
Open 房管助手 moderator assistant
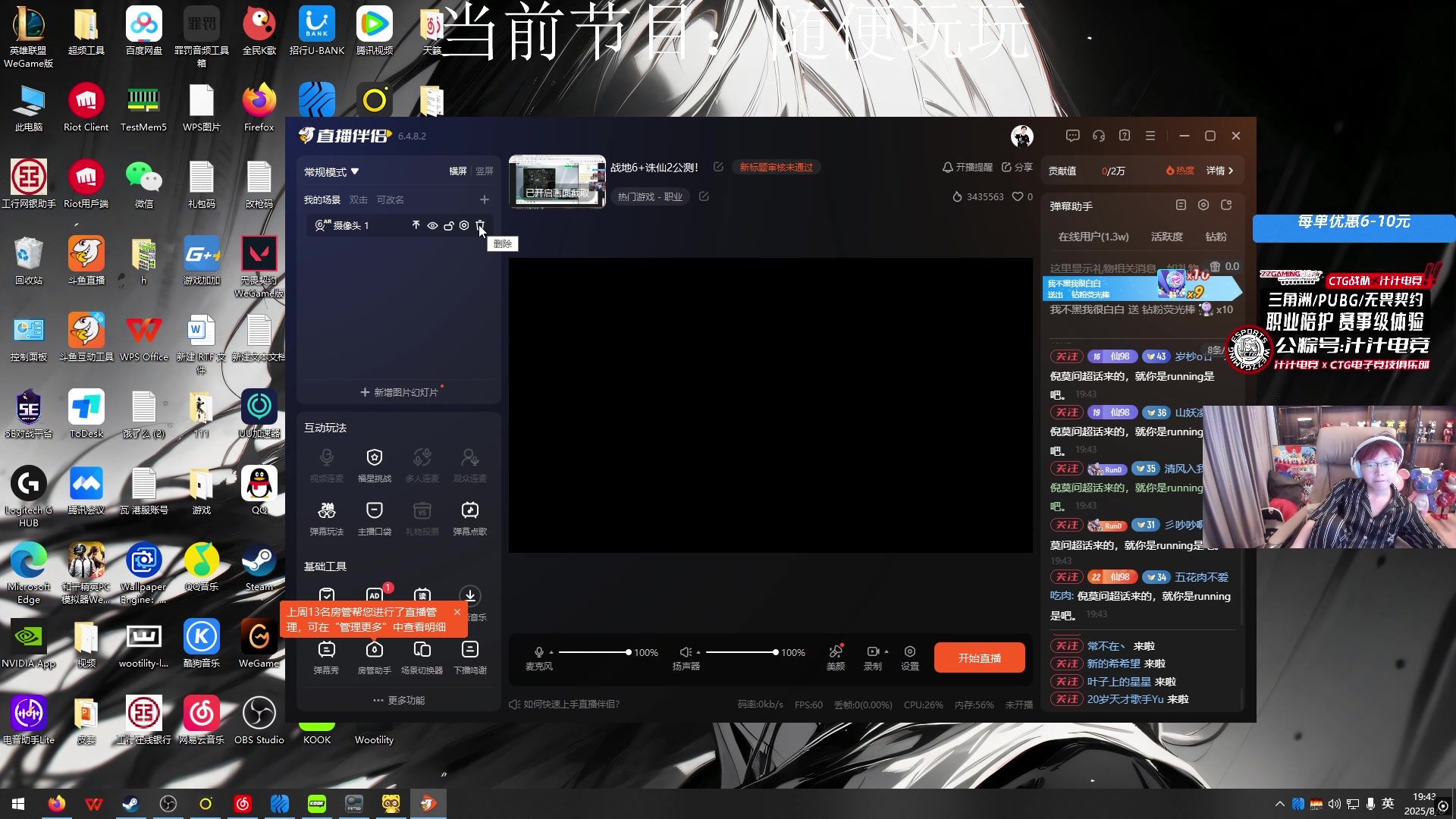pos(375,657)
